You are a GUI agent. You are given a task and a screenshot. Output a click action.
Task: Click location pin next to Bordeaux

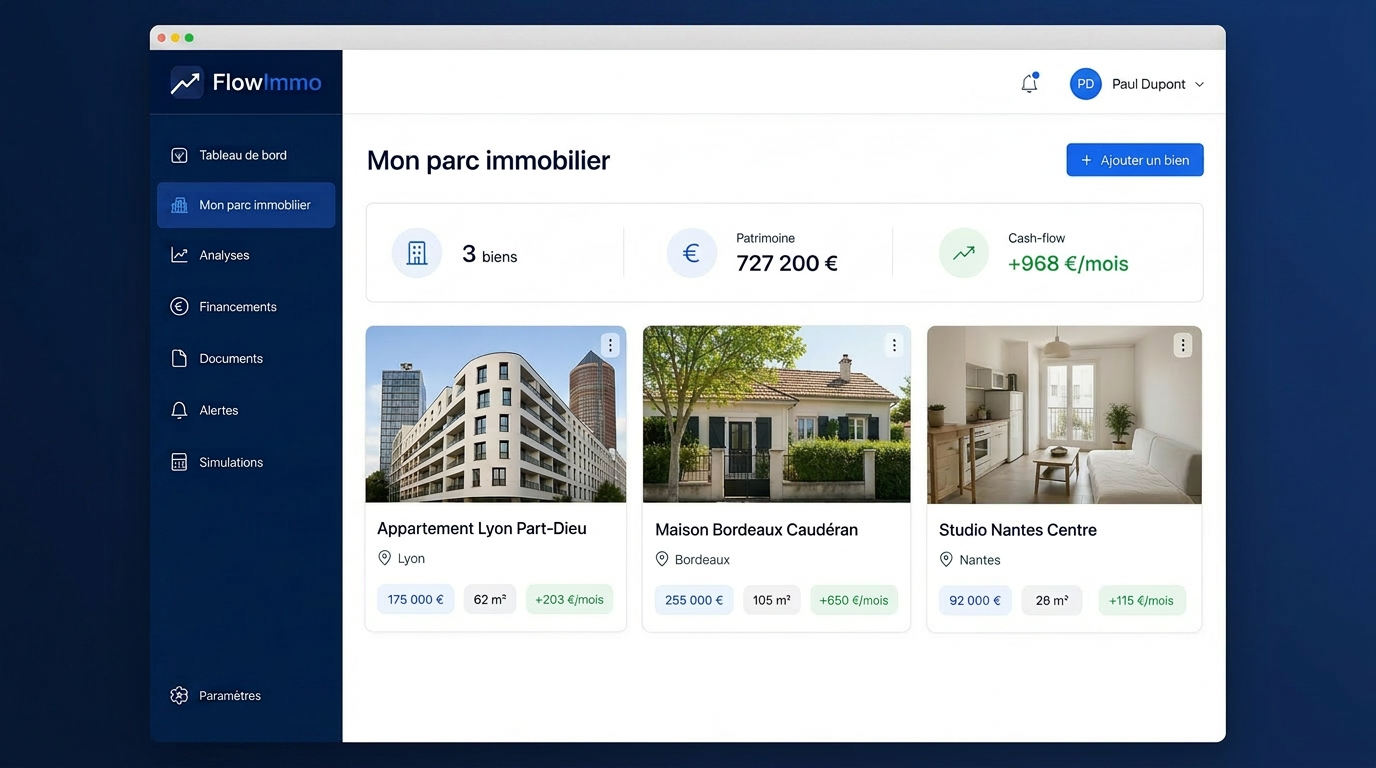pyautogui.click(x=661, y=559)
